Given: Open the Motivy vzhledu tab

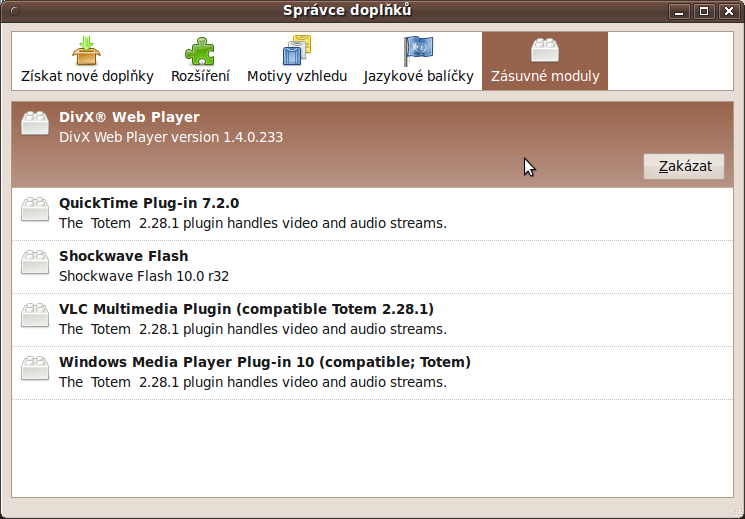Looking at the screenshot, I should click(x=297, y=61).
